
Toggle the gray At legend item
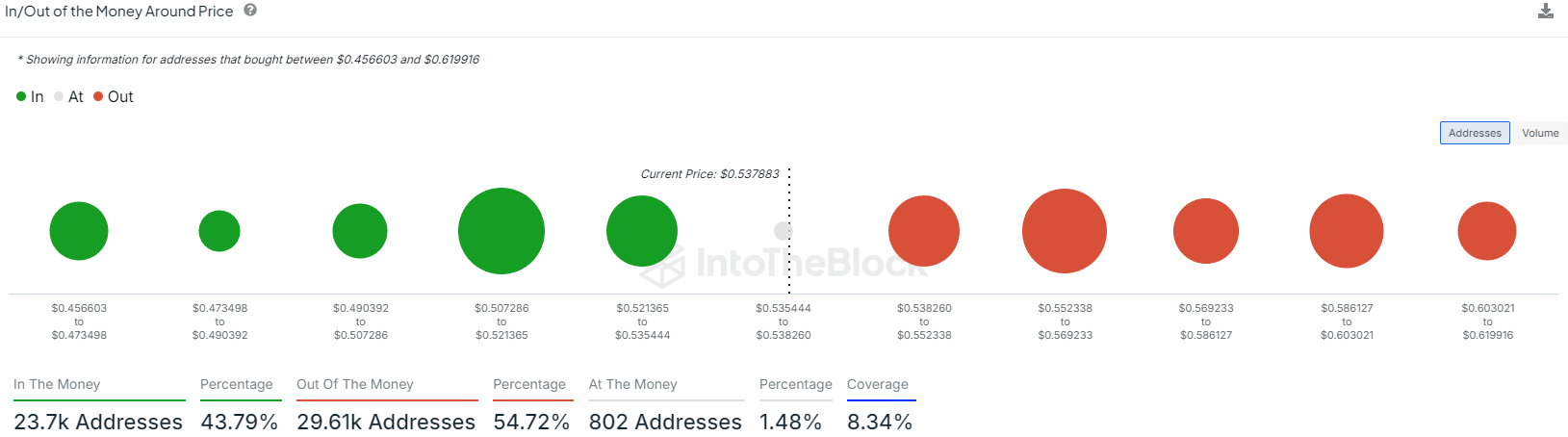pos(68,96)
